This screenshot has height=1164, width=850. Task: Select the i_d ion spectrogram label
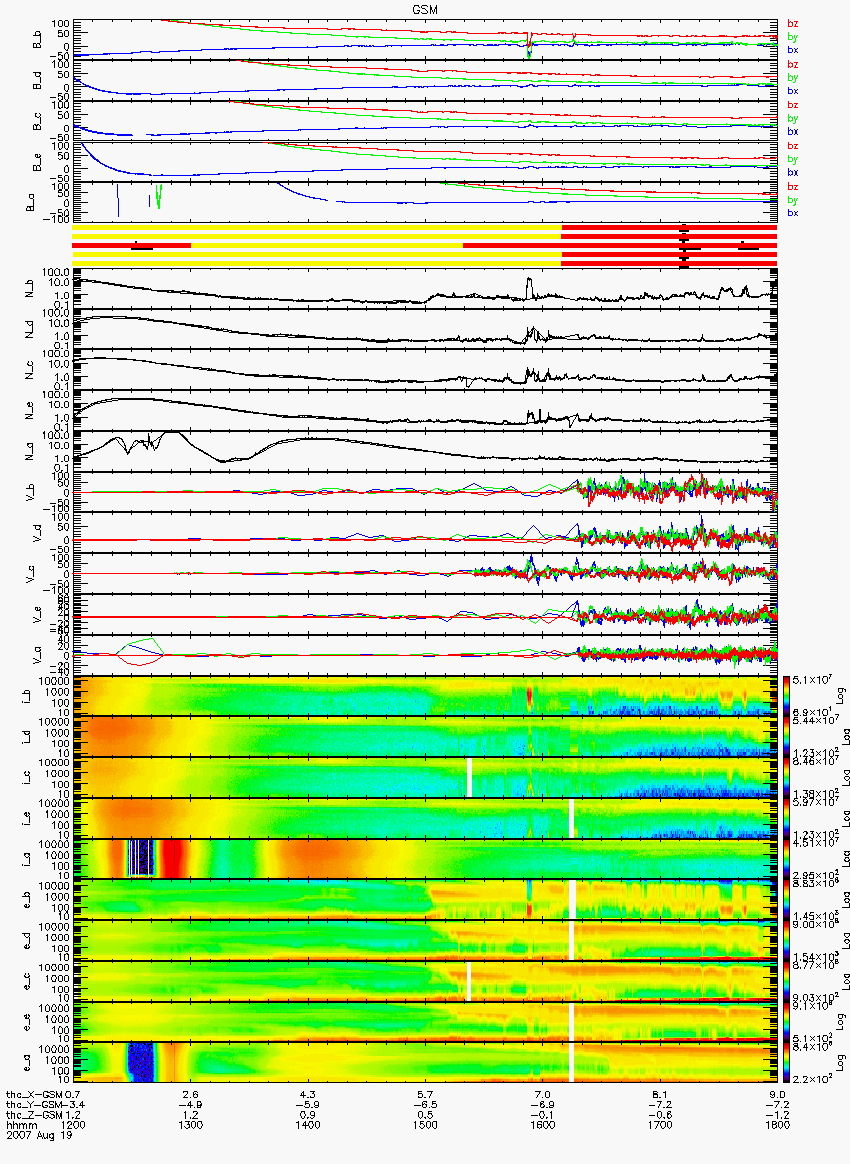click(27, 738)
